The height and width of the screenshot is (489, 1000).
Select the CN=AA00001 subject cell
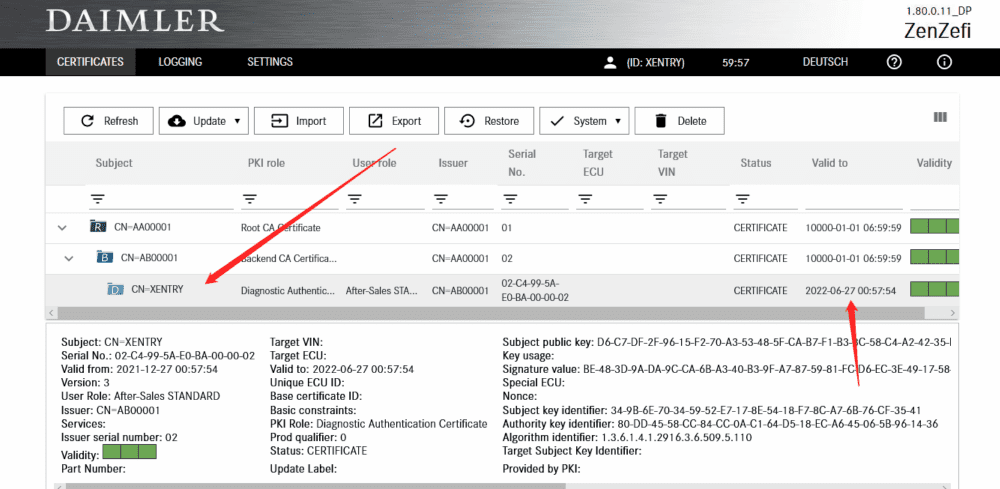click(142, 226)
